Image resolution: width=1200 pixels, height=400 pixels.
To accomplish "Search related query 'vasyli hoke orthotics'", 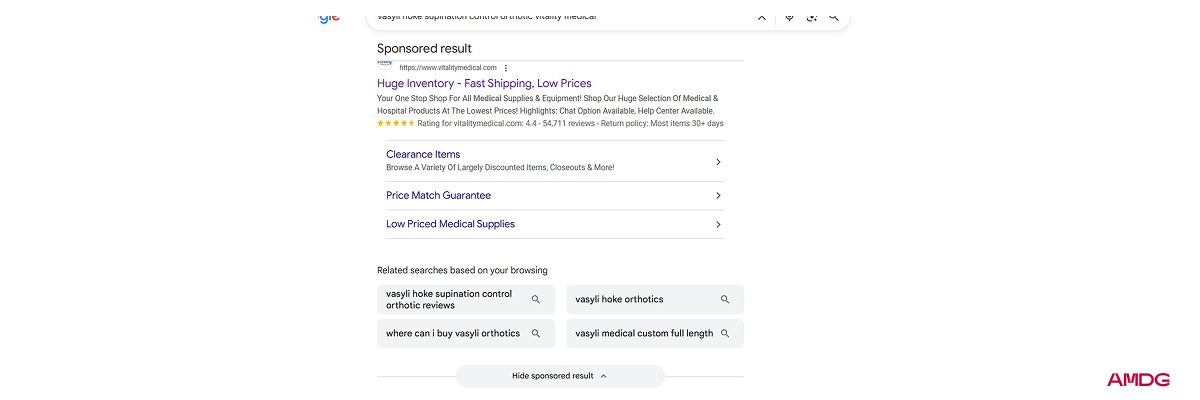I will 655,300.
